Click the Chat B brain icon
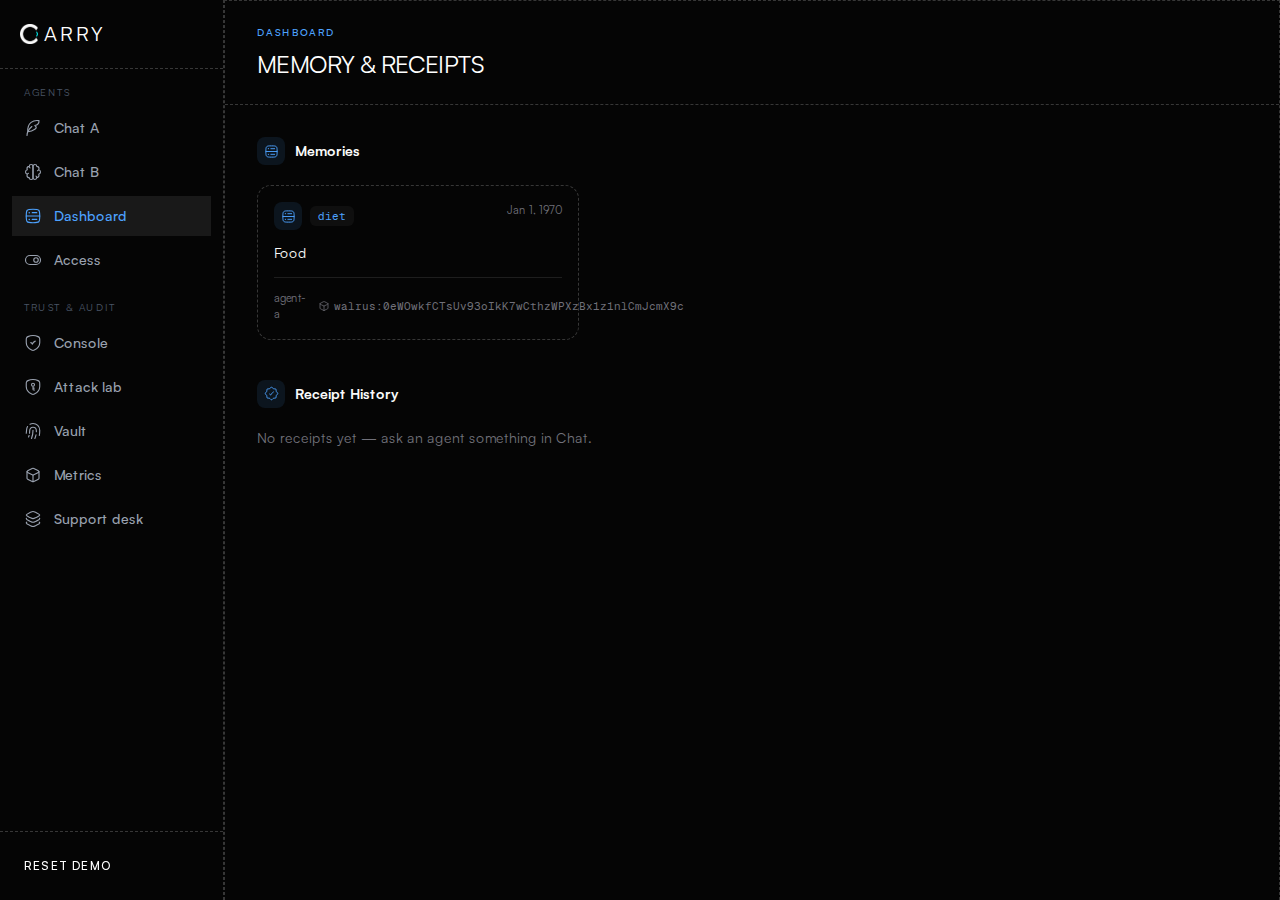Viewport: 1280px width, 900px height. click(33, 172)
